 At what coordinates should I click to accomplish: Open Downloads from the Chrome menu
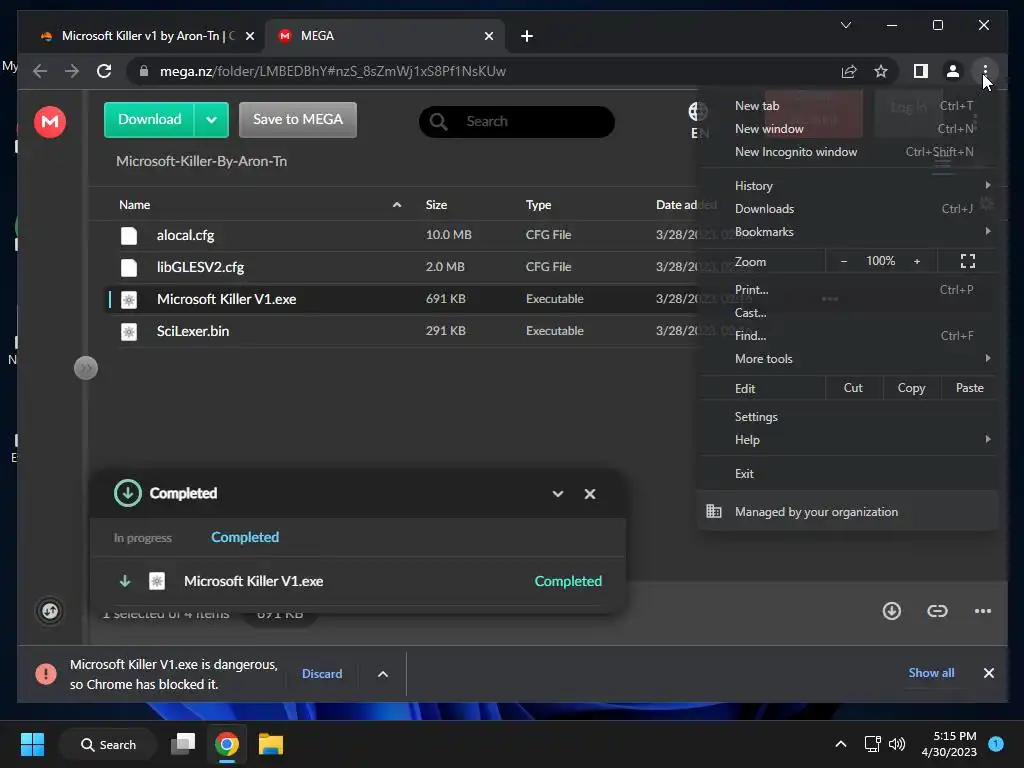coord(847,209)
